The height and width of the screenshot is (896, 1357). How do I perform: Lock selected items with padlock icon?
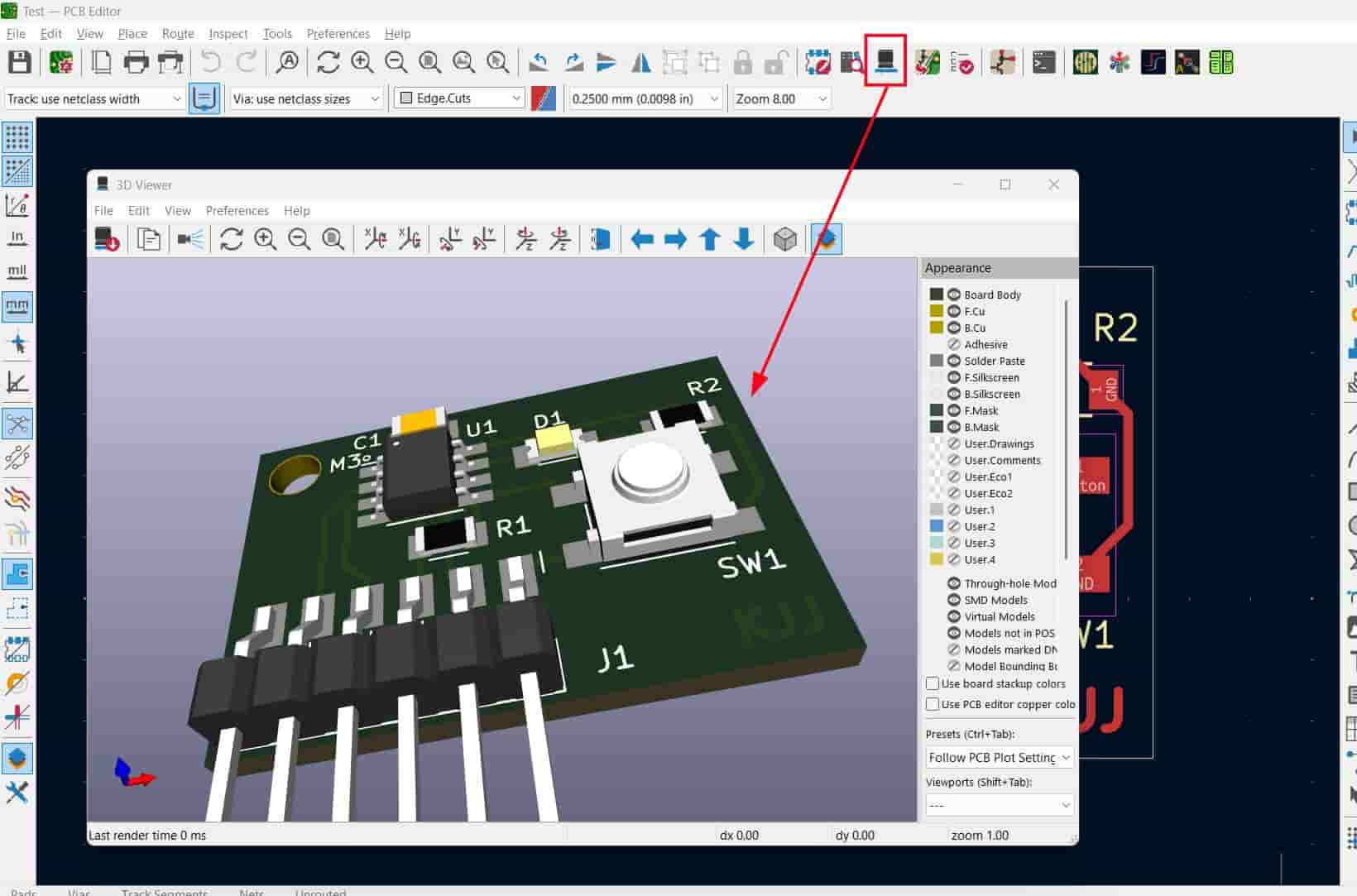point(743,62)
